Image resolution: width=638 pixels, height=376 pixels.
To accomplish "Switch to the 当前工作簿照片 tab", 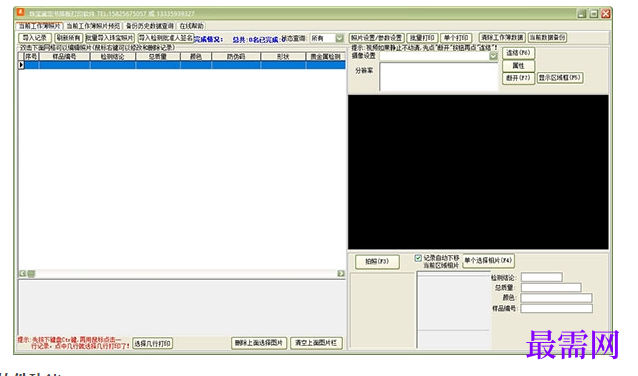I will click(39, 26).
